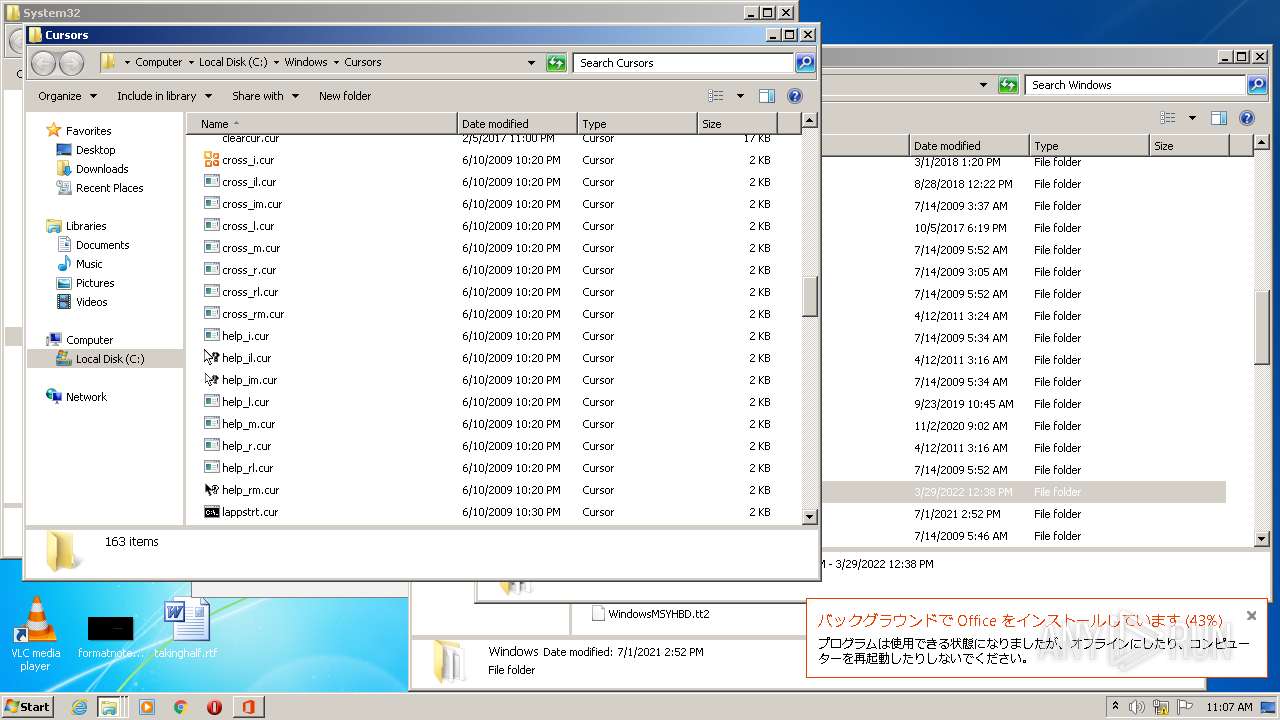Image resolution: width=1280 pixels, height=720 pixels.
Task: Sort by Type column in Windows window
Action: [x=1089, y=146]
